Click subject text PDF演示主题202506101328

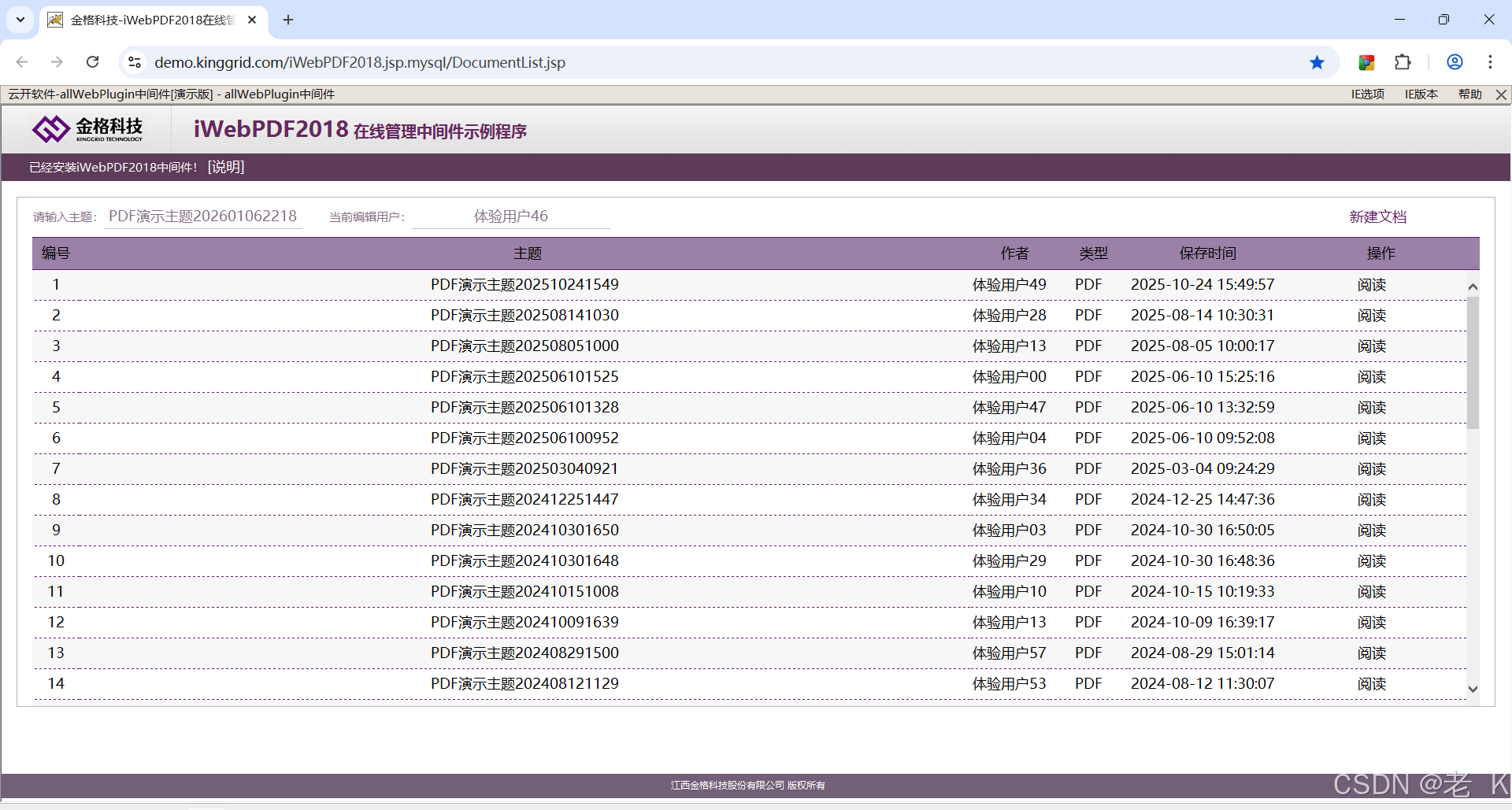click(524, 408)
